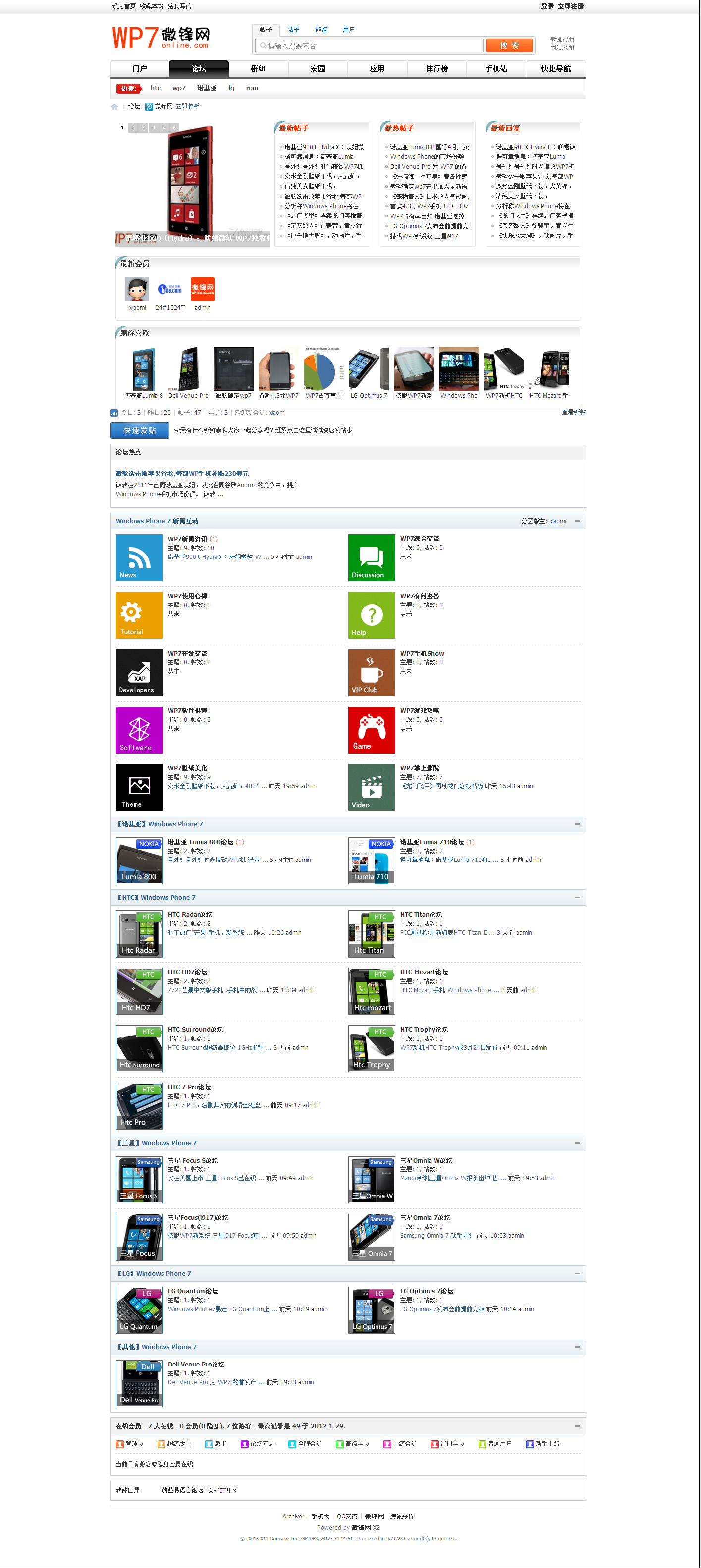Collapse the 【三星】 Windows Phone 7 section
The image size is (701, 1568).
point(577,1143)
